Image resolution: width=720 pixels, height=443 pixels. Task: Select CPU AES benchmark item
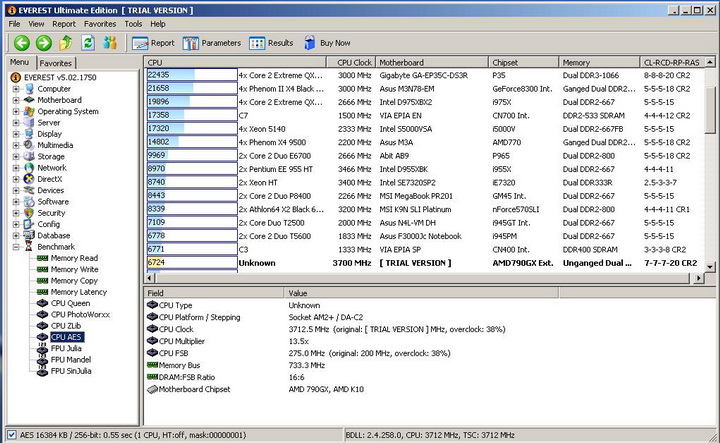coord(66,337)
